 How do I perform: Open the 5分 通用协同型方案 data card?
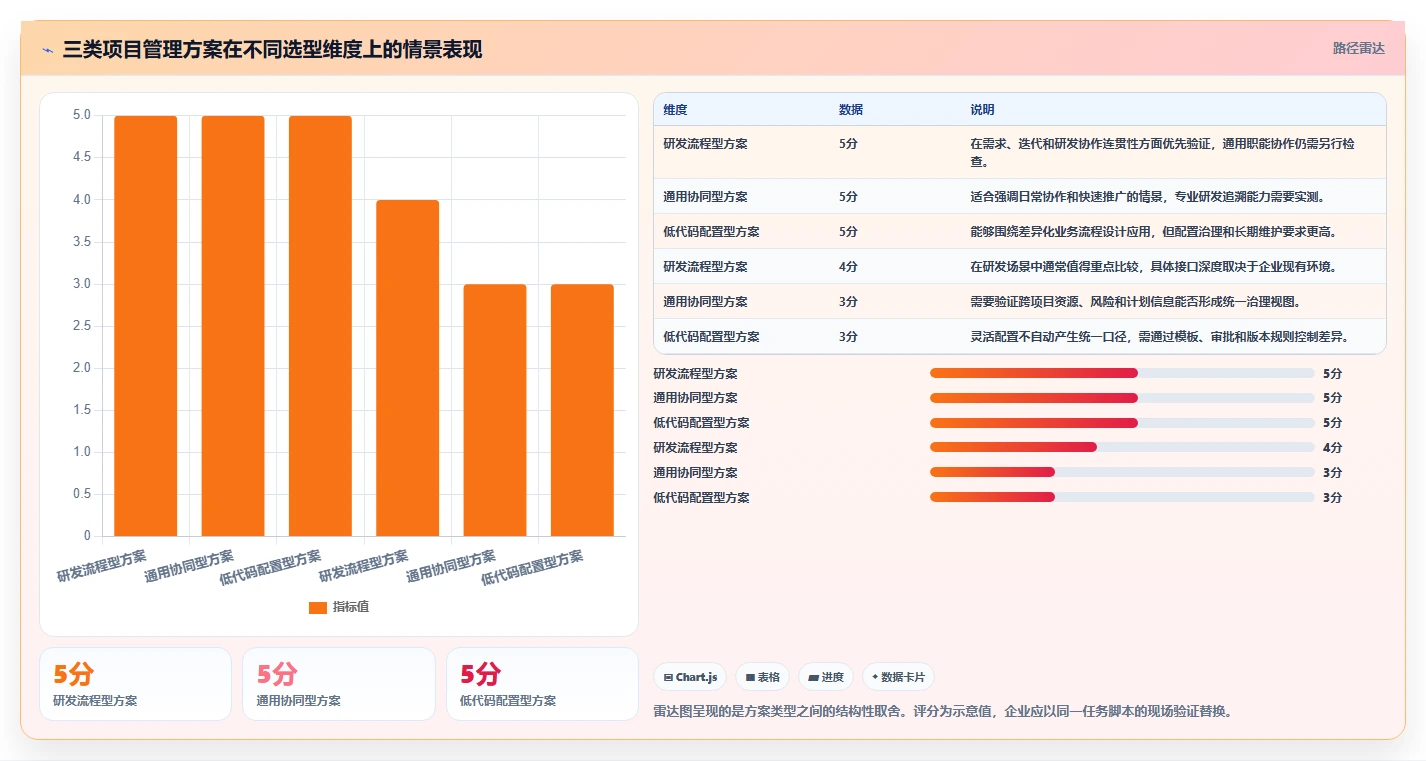[339, 684]
